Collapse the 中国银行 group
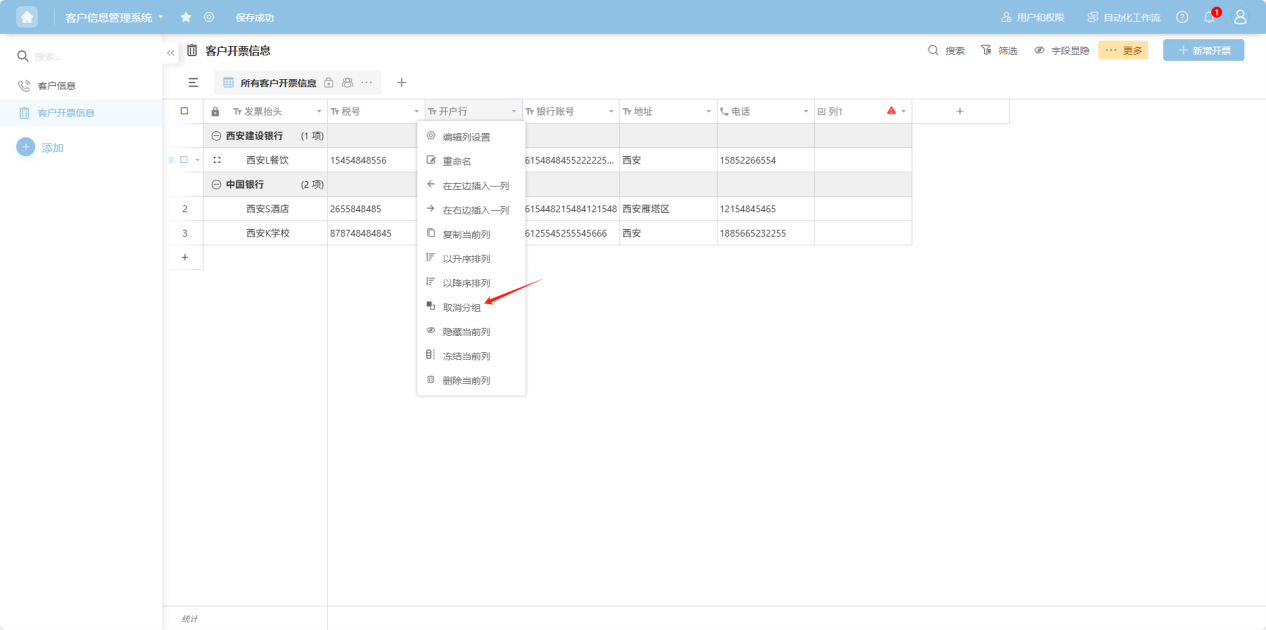 click(x=216, y=185)
